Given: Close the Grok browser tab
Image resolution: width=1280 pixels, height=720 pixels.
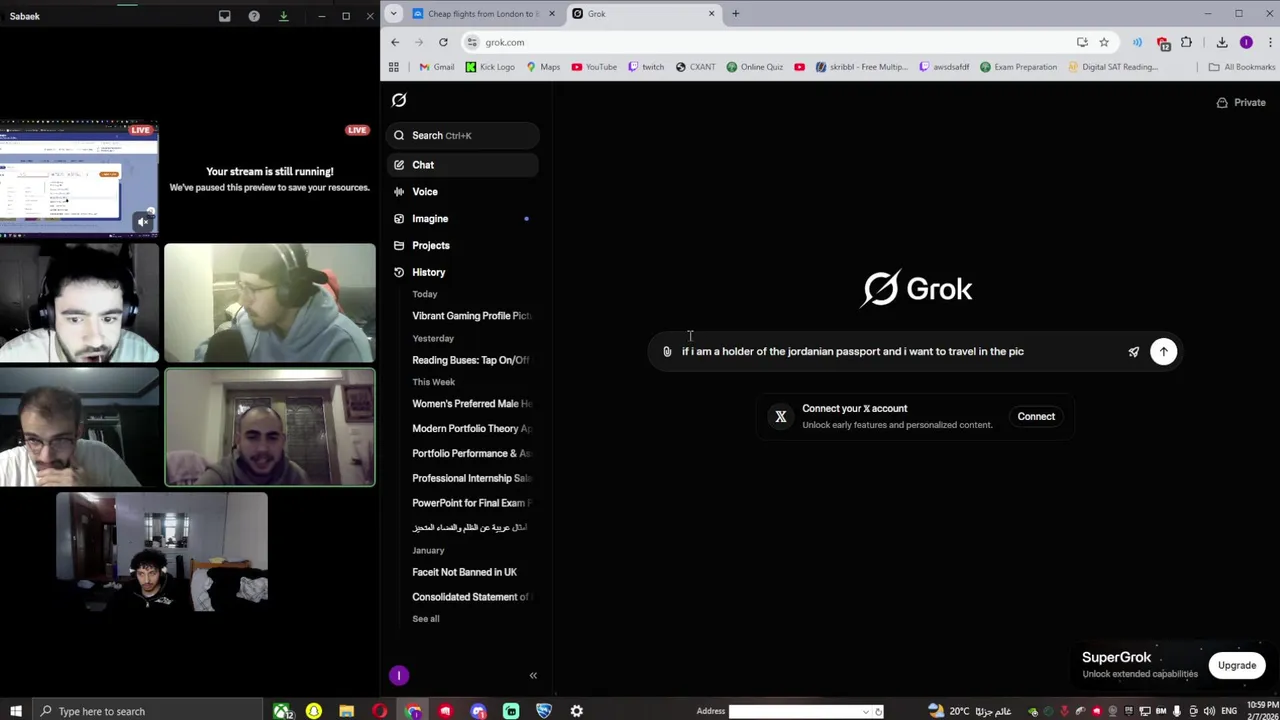Looking at the screenshot, I should (x=712, y=14).
